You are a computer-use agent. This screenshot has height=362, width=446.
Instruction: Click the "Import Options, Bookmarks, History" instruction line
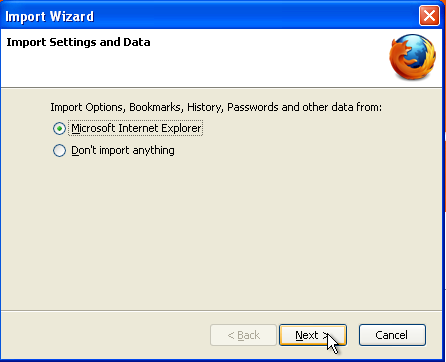coord(216,107)
